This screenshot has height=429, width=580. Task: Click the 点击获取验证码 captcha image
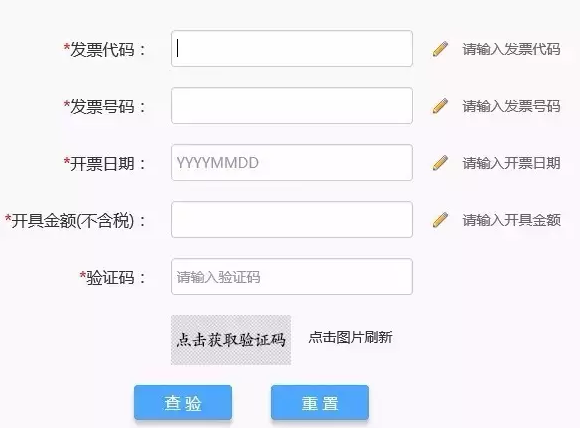(231, 340)
